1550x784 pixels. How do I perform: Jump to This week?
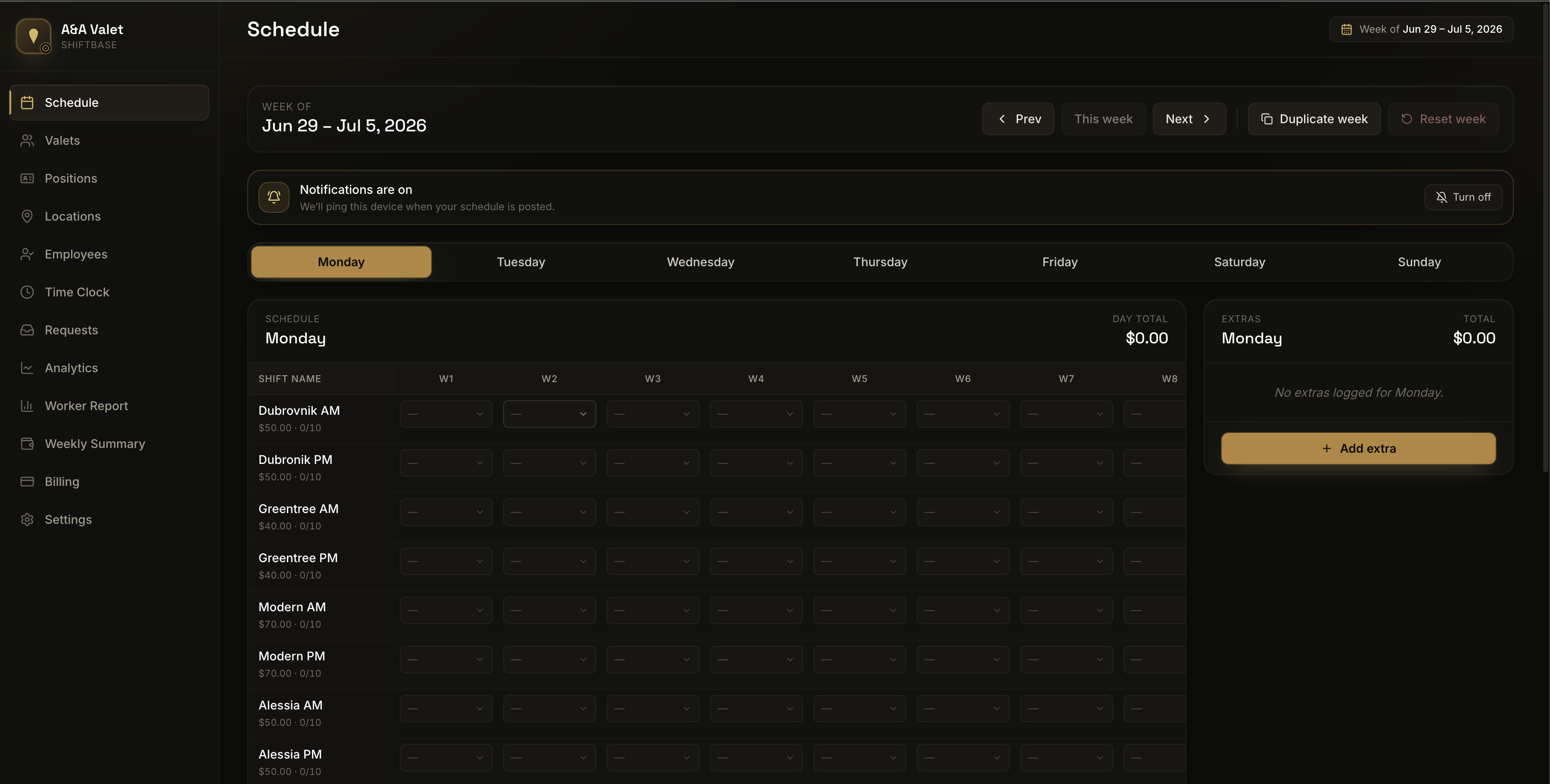click(1104, 119)
